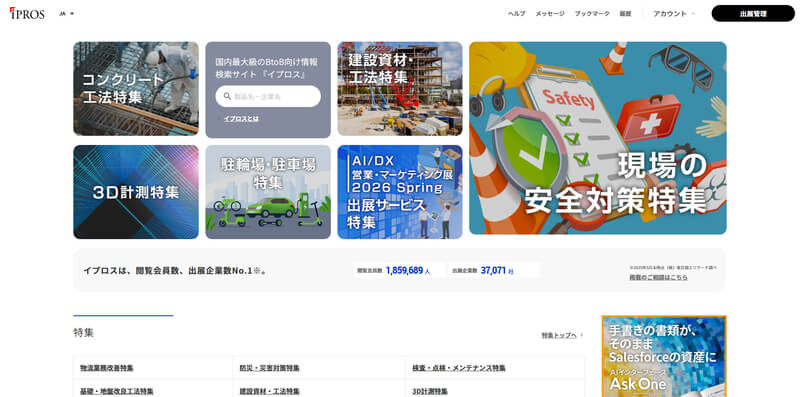The width and height of the screenshot is (800, 397).
Task: Click the search magnifier icon
Action: click(x=227, y=96)
